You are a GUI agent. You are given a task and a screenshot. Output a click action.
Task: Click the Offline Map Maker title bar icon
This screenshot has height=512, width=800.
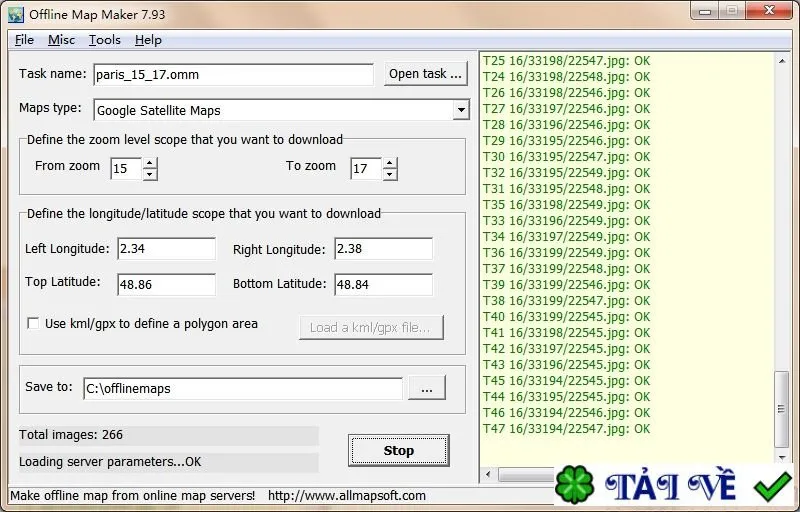(15, 14)
